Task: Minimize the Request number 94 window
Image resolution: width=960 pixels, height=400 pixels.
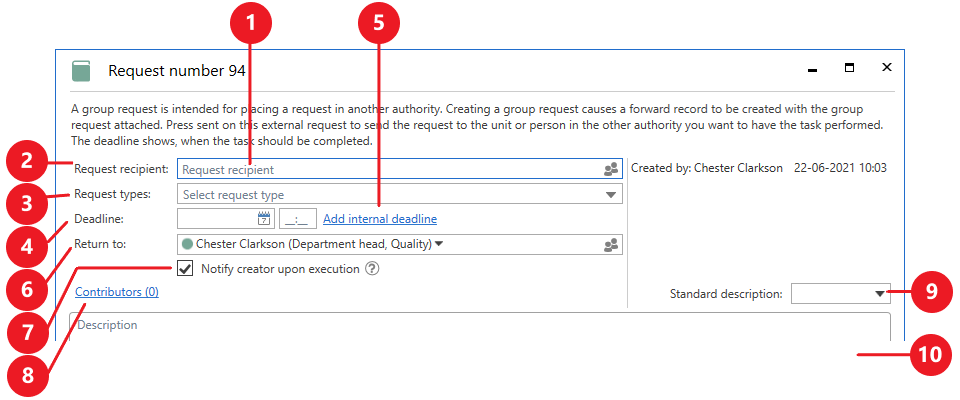Action: click(812, 70)
